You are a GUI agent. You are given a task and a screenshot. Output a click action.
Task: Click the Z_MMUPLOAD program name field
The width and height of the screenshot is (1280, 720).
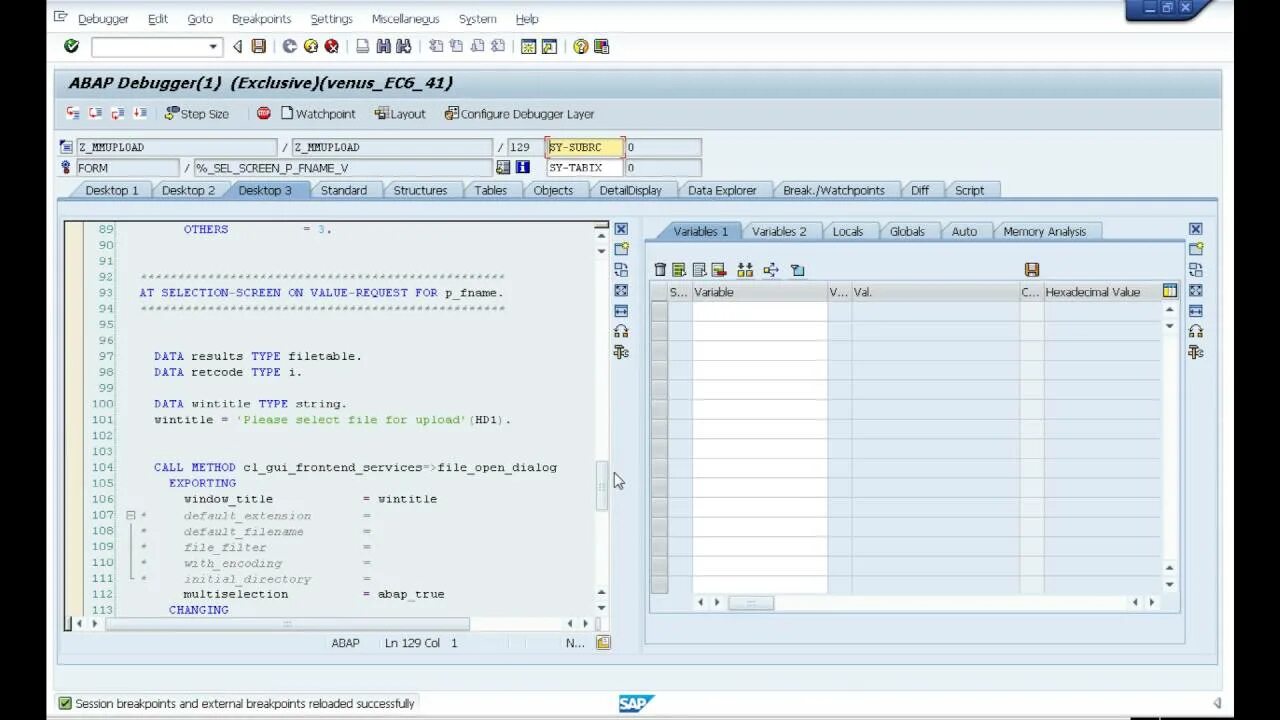point(176,147)
